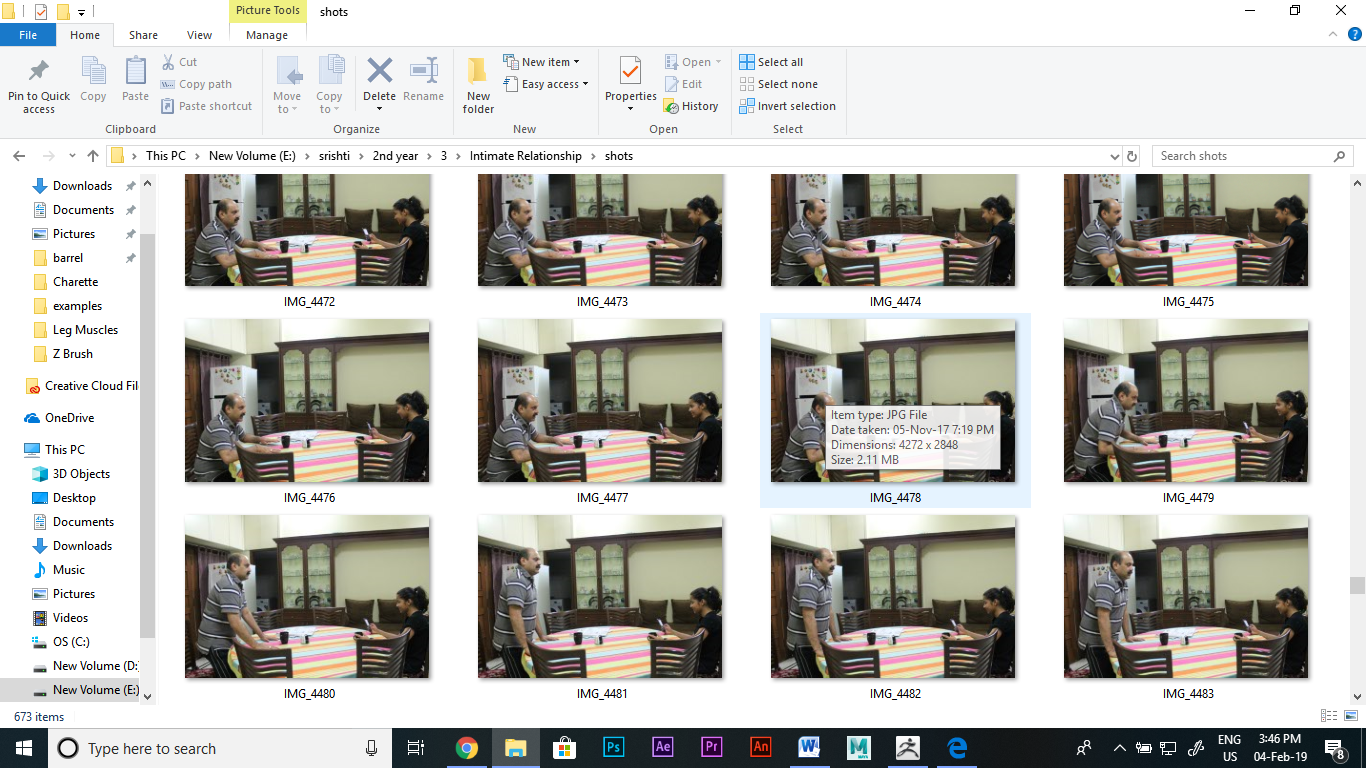Select OneDrive in navigation pane

tap(69, 418)
